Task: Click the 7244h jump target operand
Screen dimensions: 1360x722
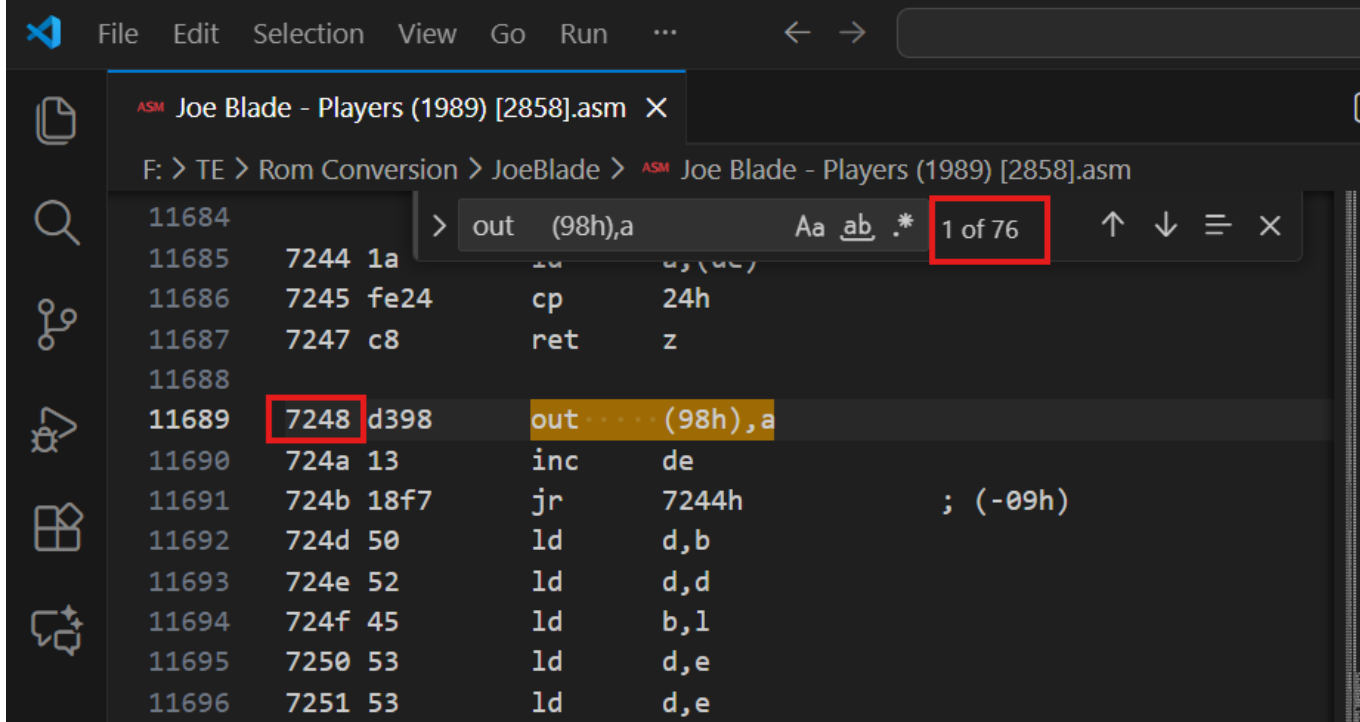Action: [702, 500]
